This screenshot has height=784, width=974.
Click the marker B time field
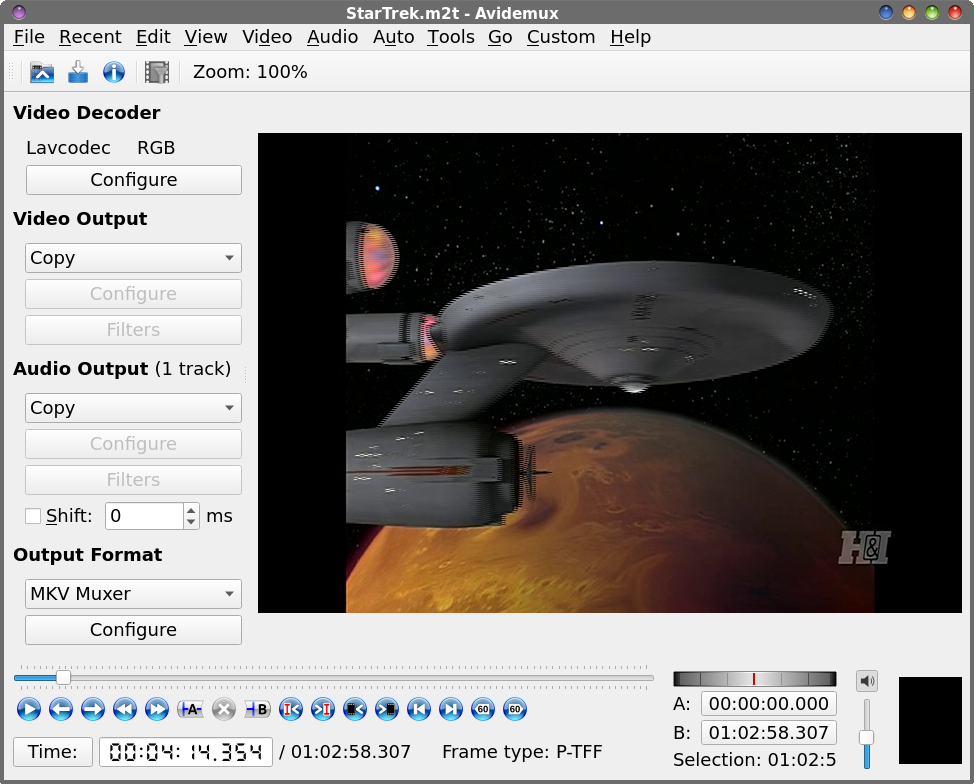coord(768,732)
